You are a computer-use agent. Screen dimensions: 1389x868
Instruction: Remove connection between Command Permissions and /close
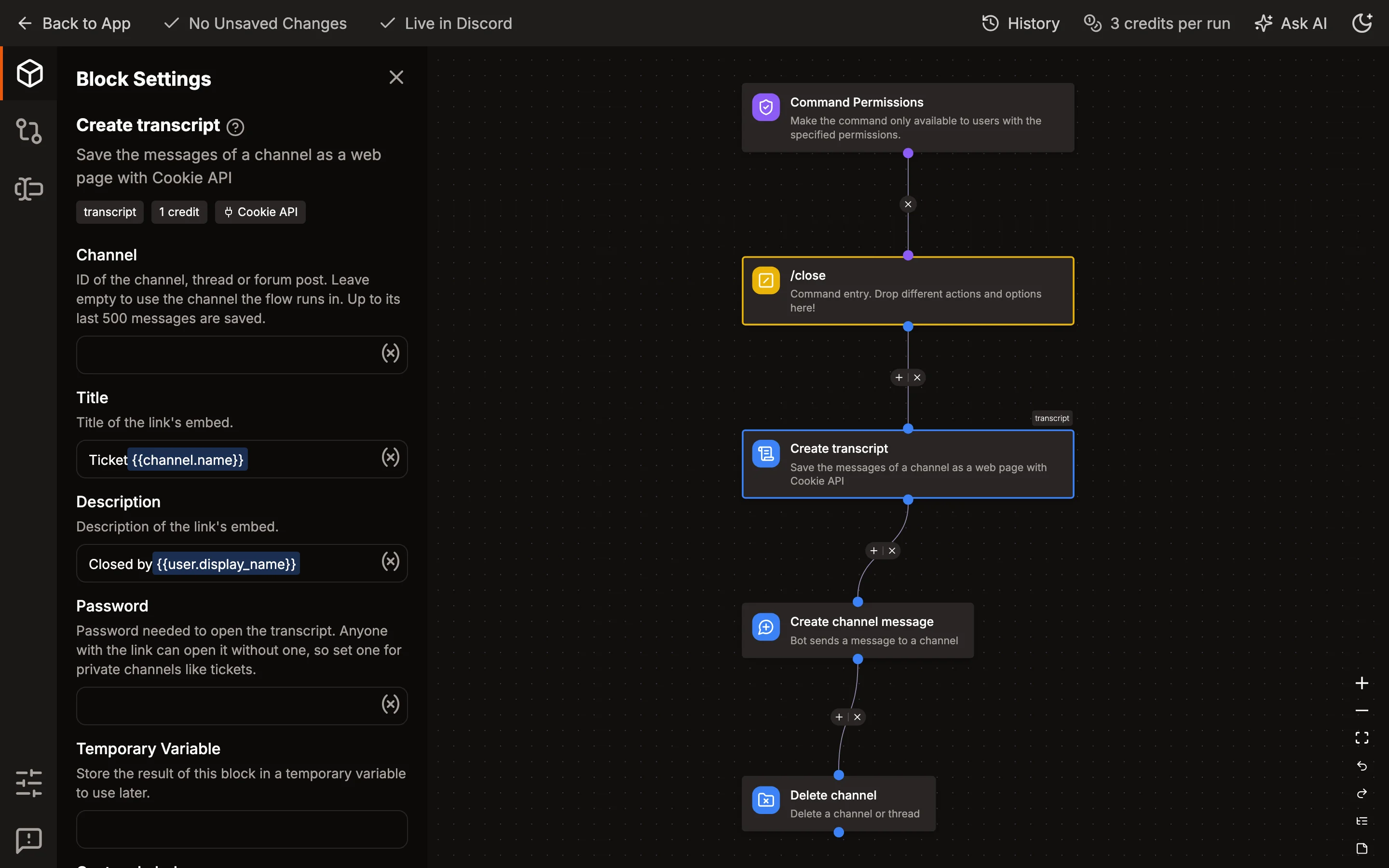908,204
